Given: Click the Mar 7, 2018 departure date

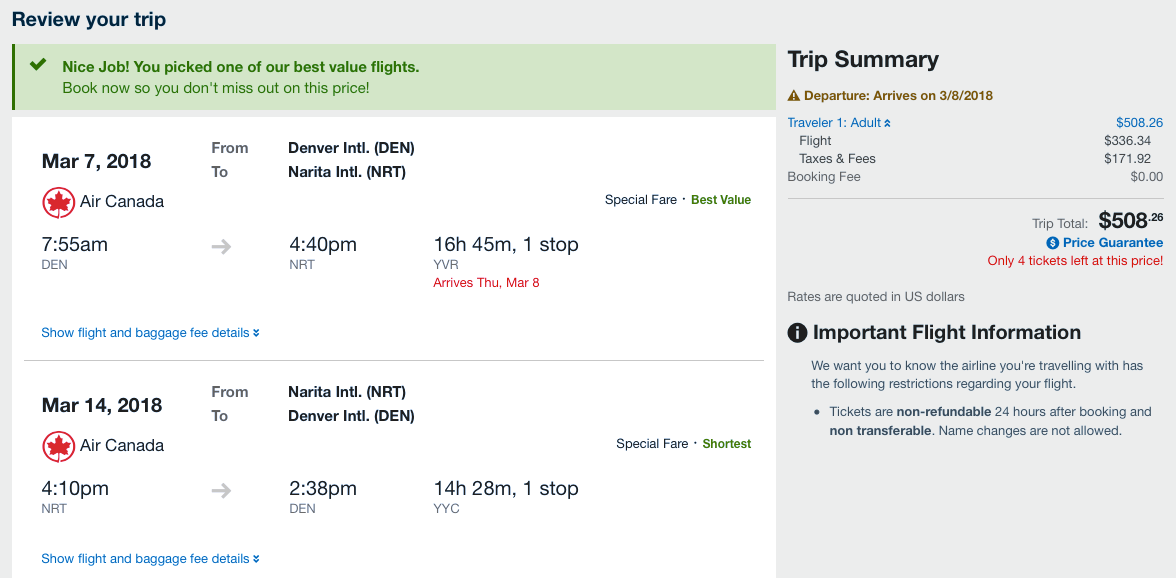Looking at the screenshot, I should (96, 161).
